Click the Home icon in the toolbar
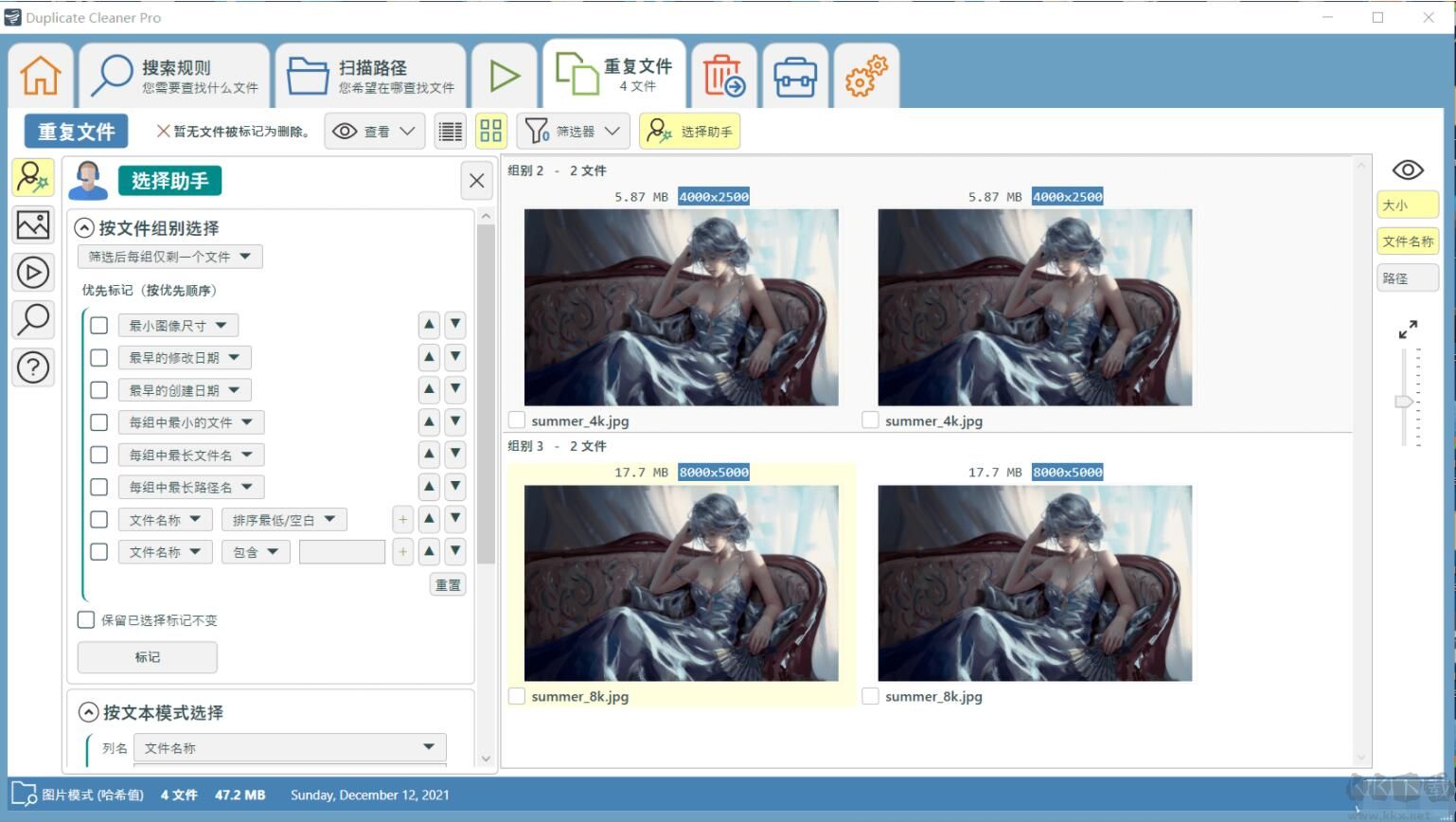The image size is (1456, 822). [40, 75]
